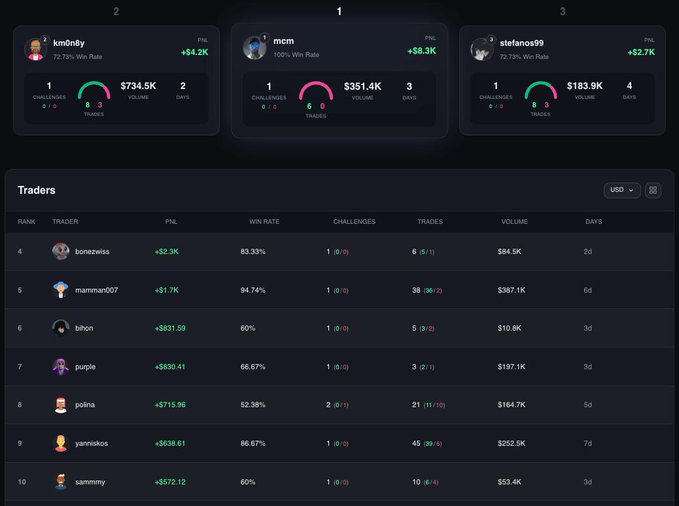Click stefanos99's avatar in third place card
This screenshot has width=679, height=506.
[482, 49]
